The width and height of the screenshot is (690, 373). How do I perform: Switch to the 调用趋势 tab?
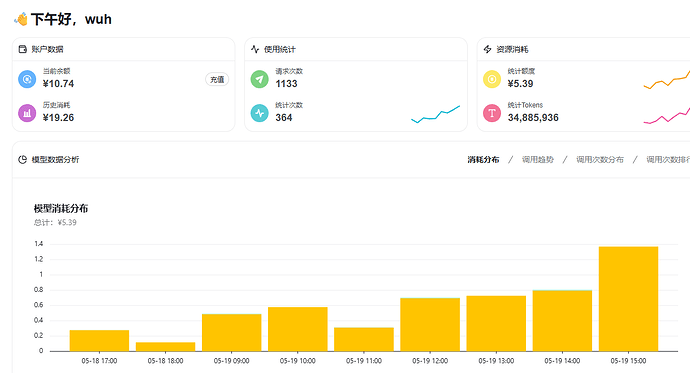click(x=538, y=159)
